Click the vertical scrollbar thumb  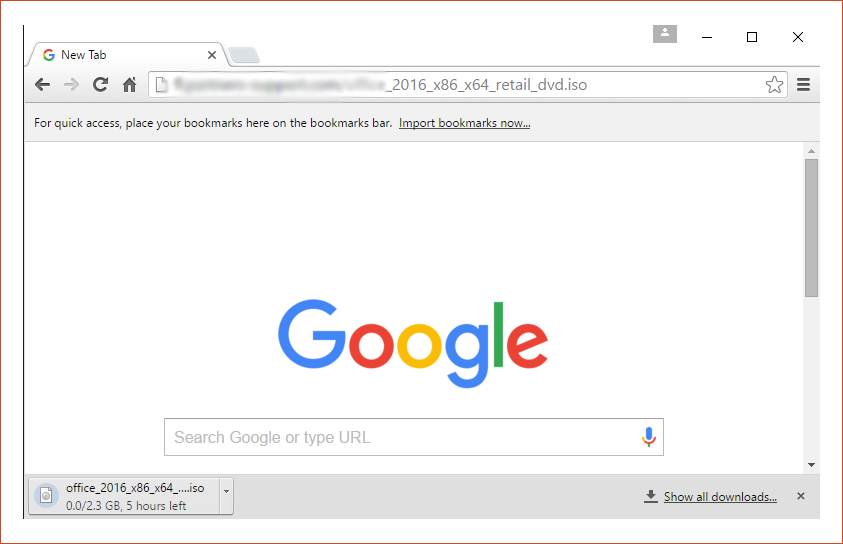pos(811,227)
